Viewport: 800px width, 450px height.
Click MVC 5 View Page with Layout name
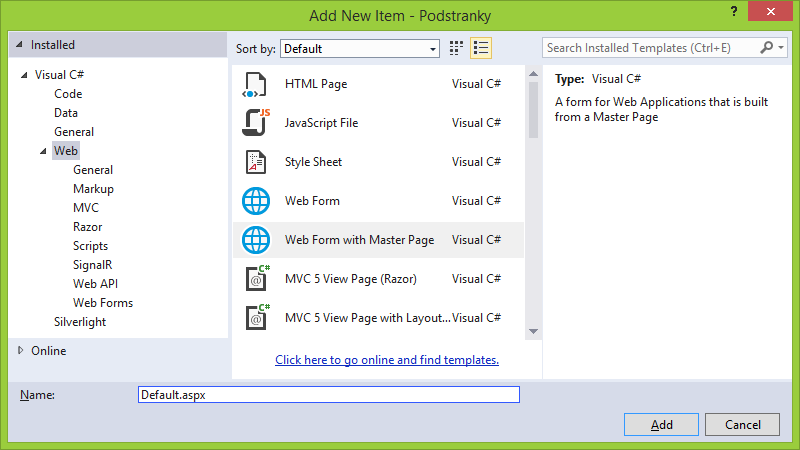pos(367,318)
